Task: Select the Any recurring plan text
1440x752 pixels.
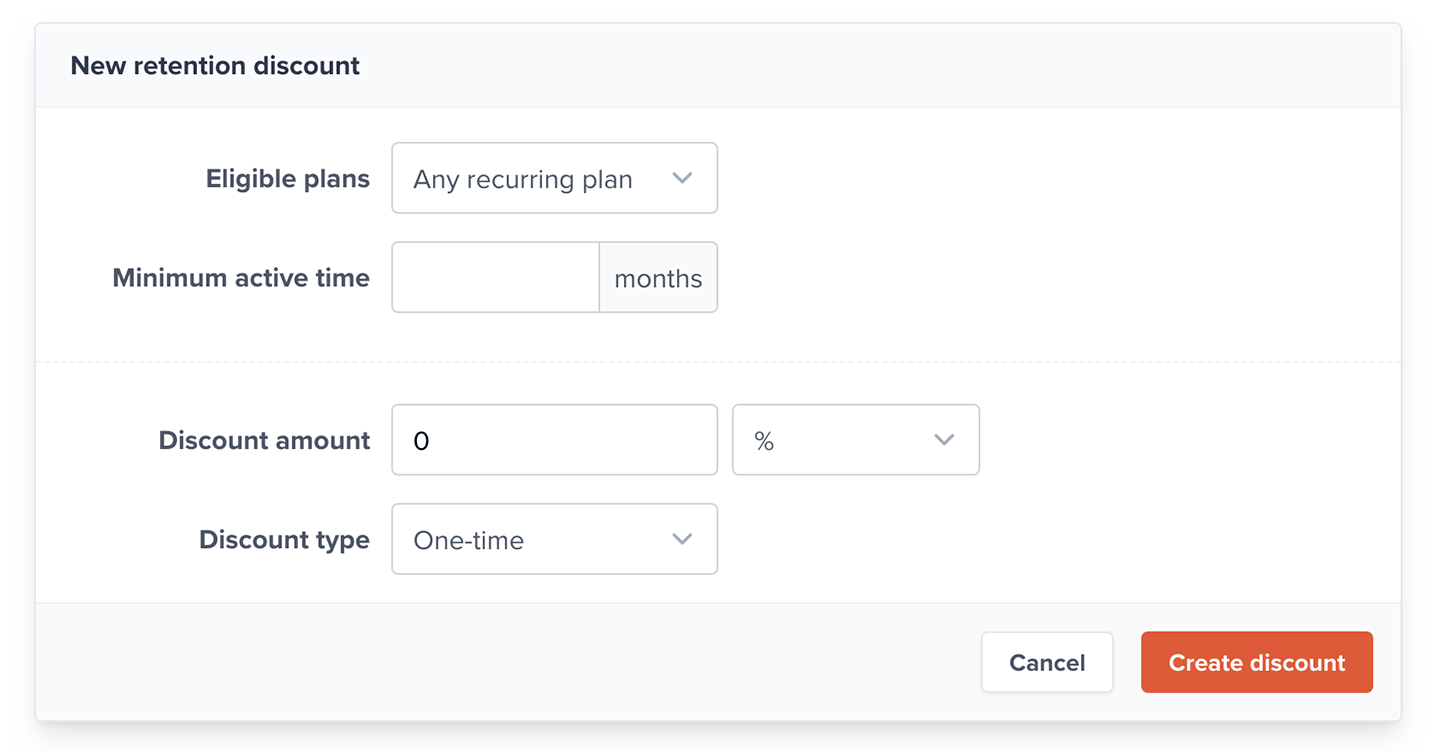Action: (x=523, y=180)
